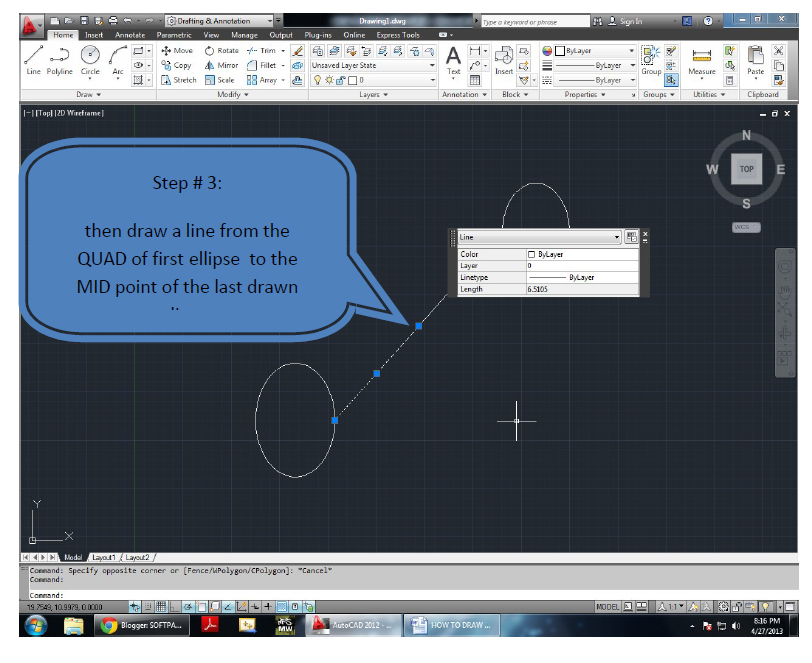This screenshot has height=663, width=812.
Task: Toggle Snap mode in status bar
Action: 148,607
